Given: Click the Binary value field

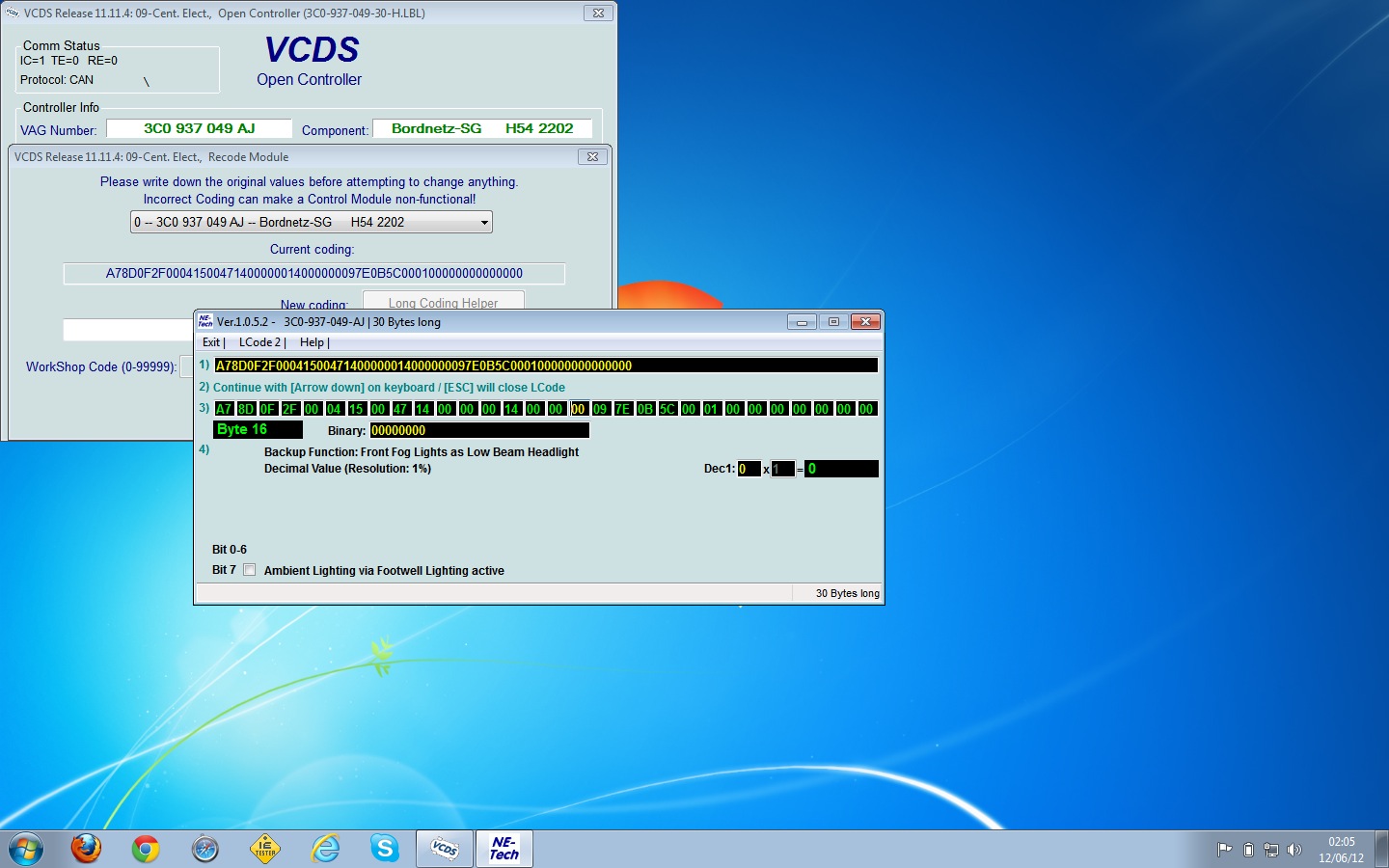Looking at the screenshot, I should (x=479, y=430).
